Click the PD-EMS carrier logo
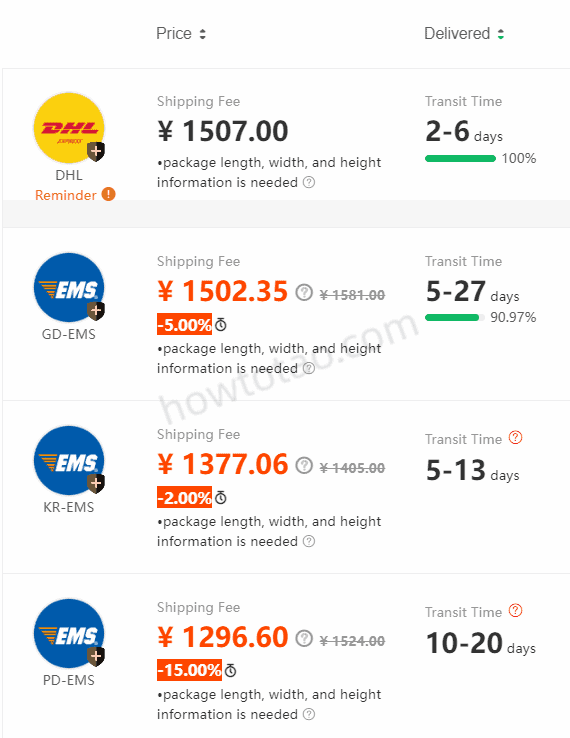The height and width of the screenshot is (738, 570). (x=69, y=634)
